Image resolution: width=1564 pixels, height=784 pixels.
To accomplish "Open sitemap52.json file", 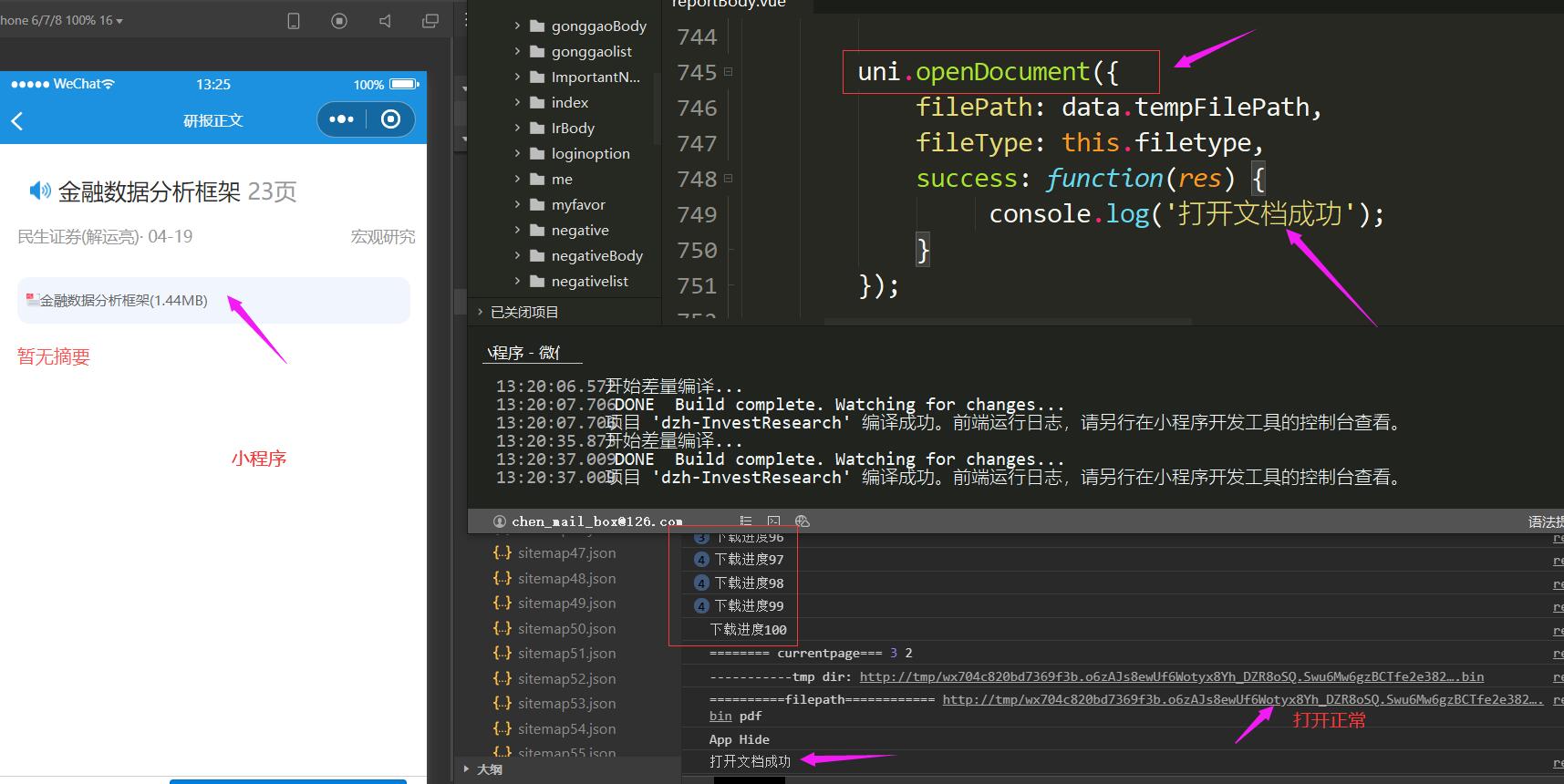I will point(566,678).
